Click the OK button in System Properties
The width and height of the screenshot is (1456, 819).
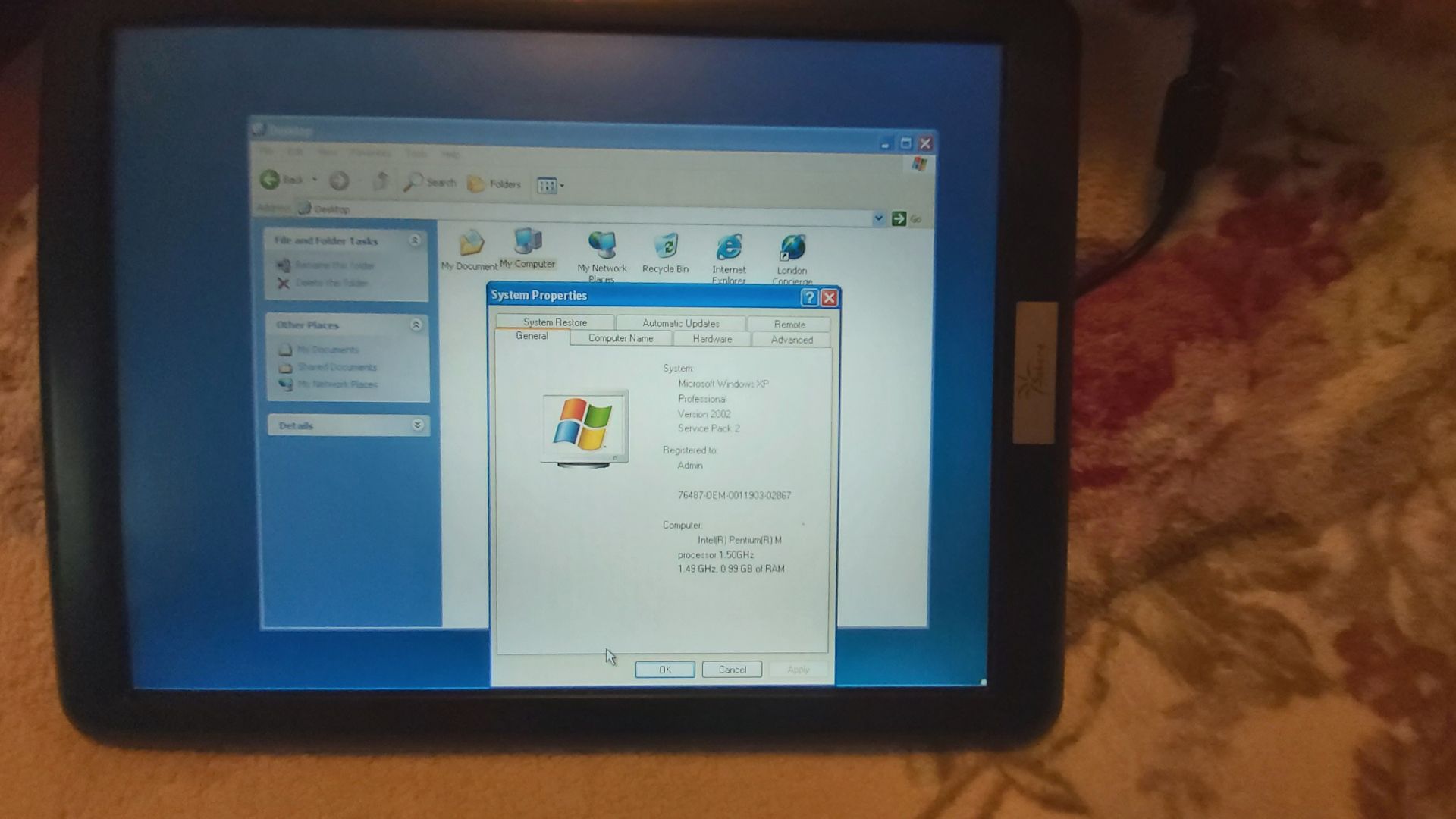(x=665, y=670)
